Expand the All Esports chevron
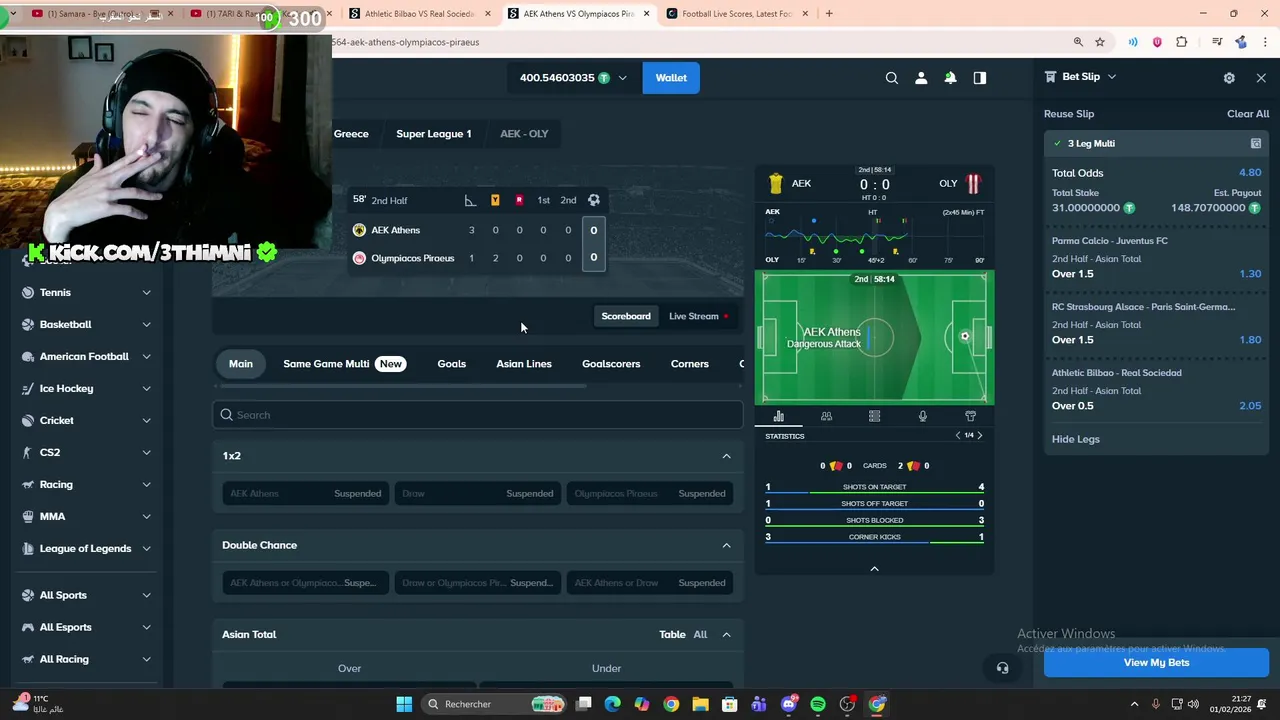The width and height of the screenshot is (1280, 720). 146,627
